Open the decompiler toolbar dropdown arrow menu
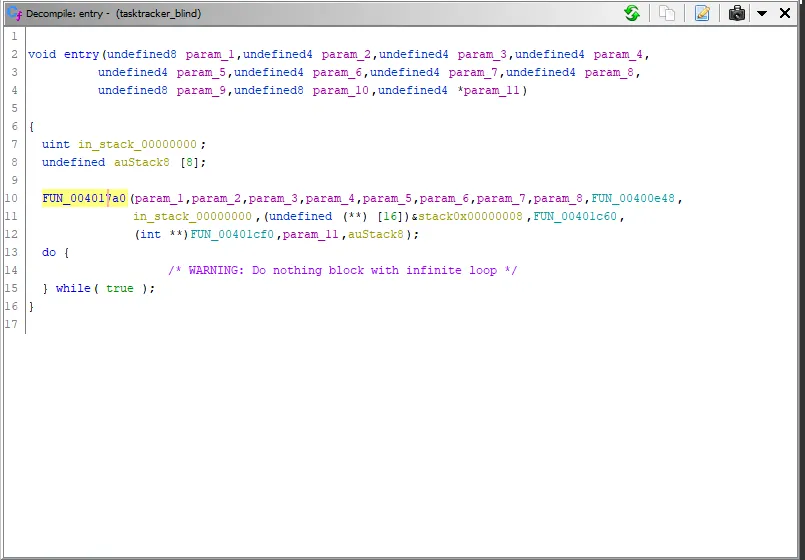This screenshot has height=560, width=805. click(761, 13)
